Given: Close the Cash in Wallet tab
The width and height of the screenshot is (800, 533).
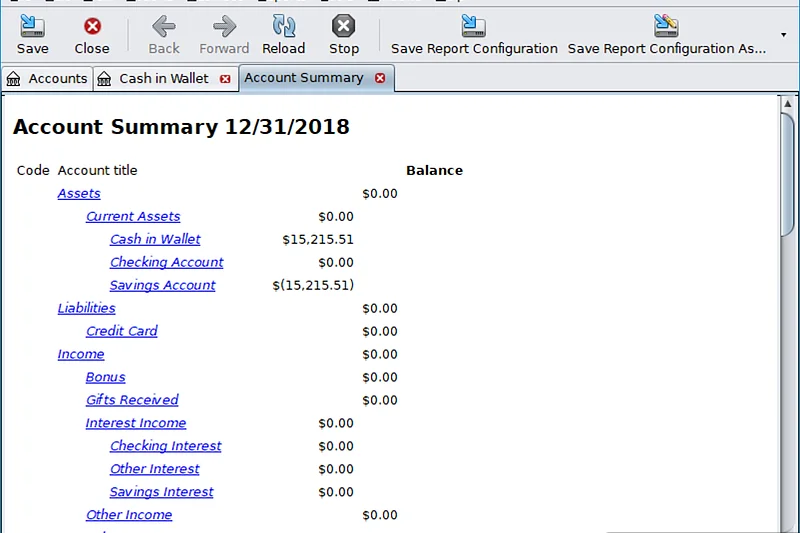Looking at the screenshot, I should click(225, 78).
